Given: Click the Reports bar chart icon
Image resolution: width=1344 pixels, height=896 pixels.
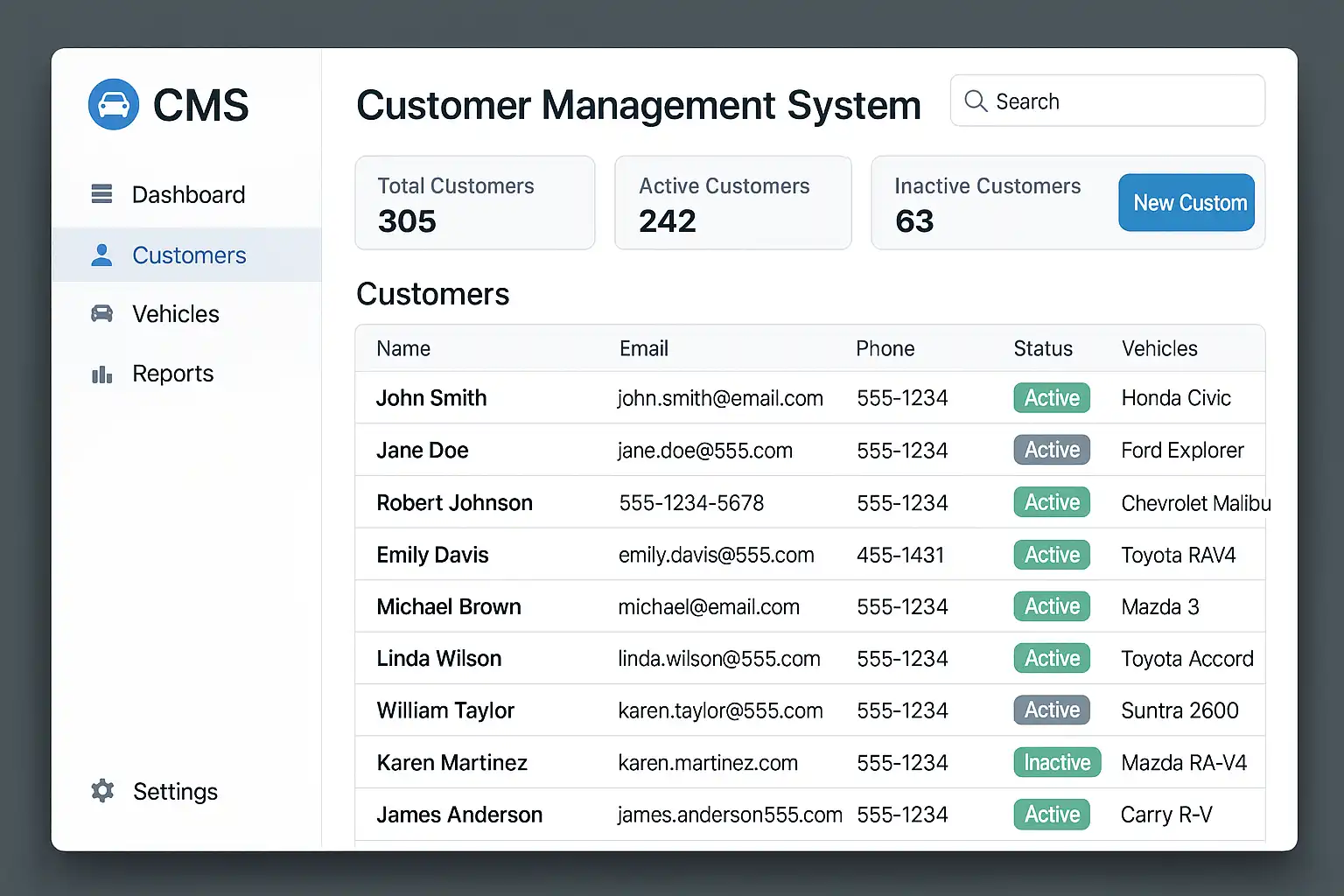Looking at the screenshot, I should coord(101,374).
